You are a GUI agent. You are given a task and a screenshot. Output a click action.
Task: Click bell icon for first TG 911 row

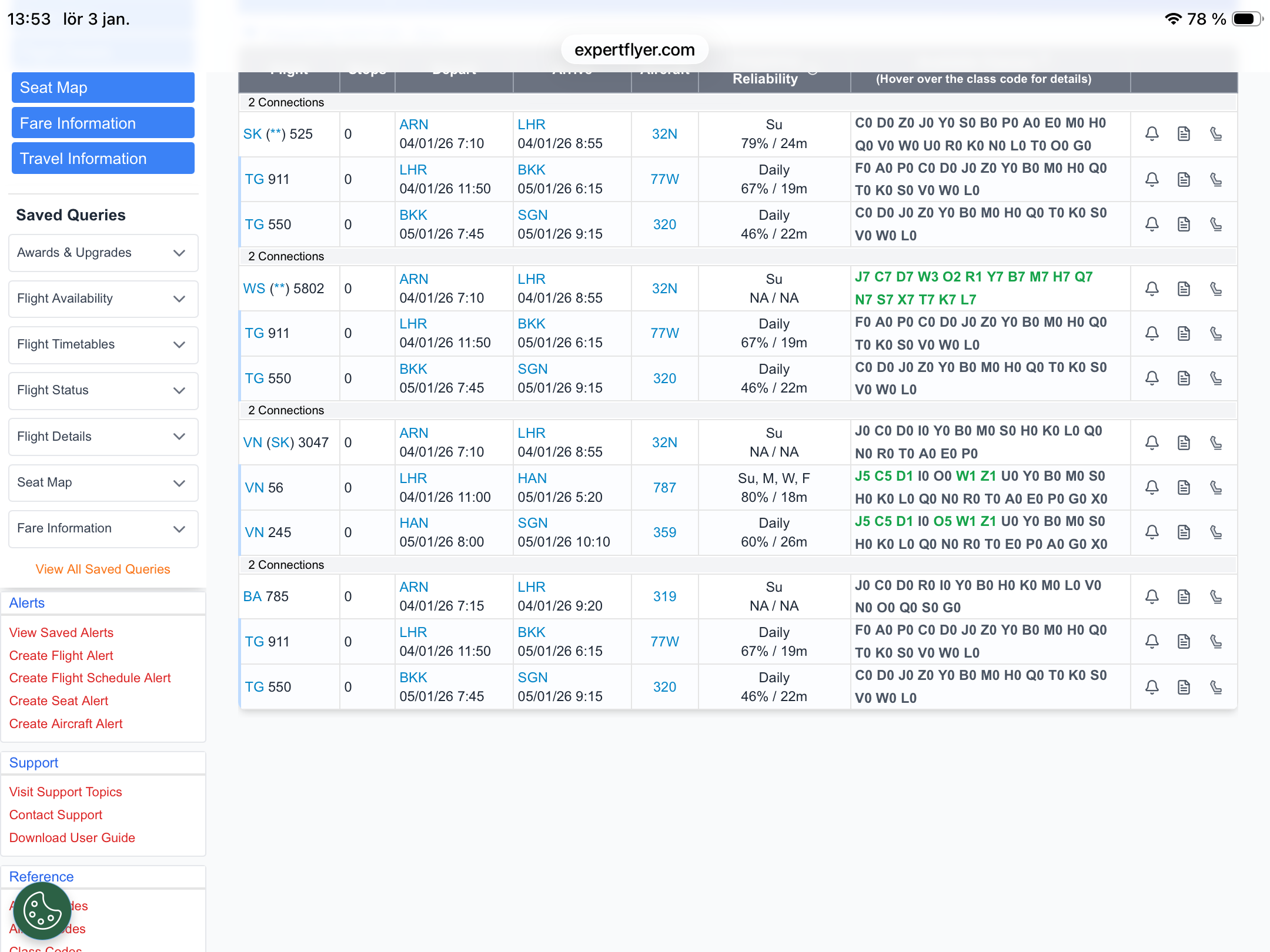[x=1152, y=179]
